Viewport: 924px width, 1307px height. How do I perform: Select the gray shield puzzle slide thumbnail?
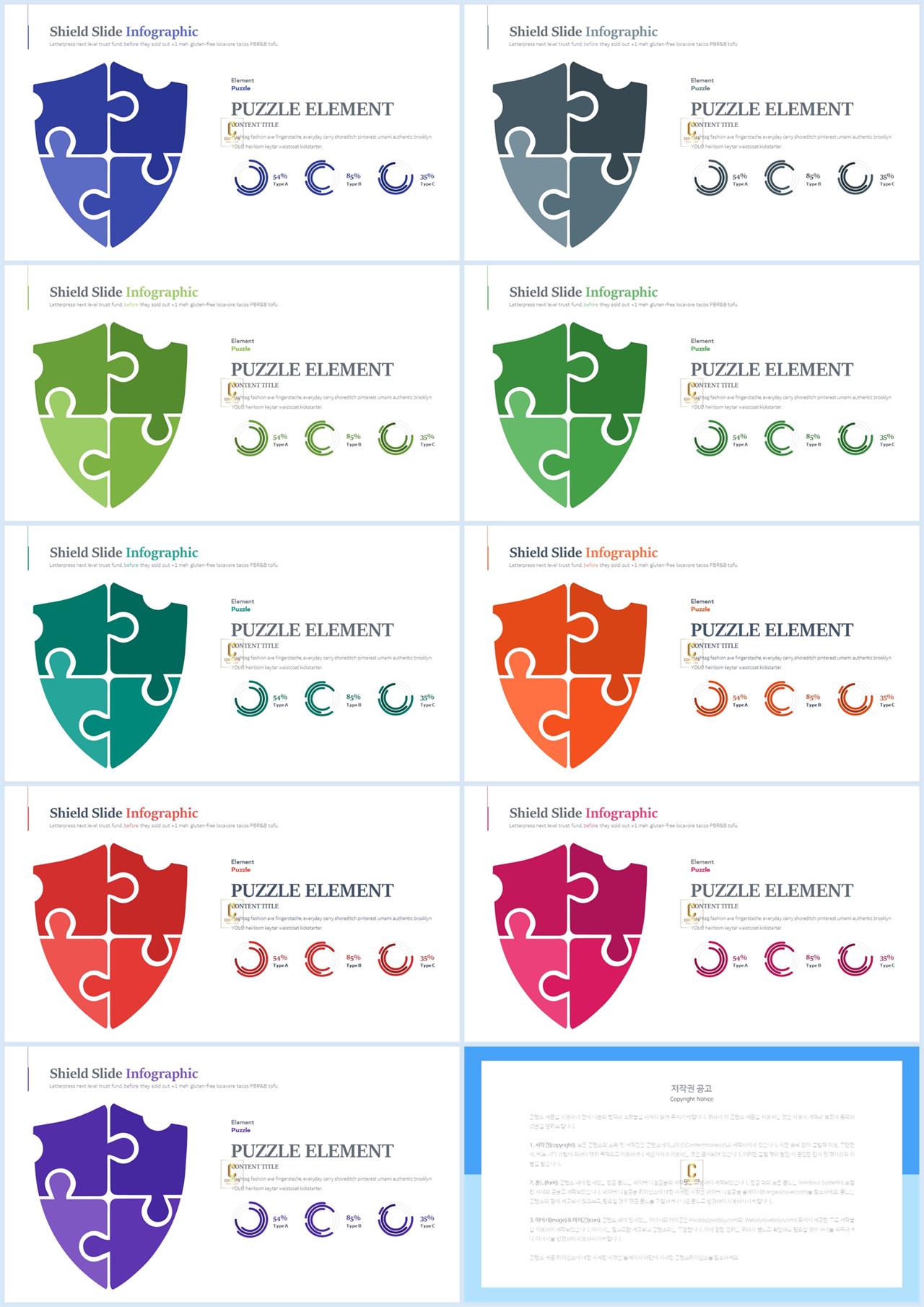point(694,133)
